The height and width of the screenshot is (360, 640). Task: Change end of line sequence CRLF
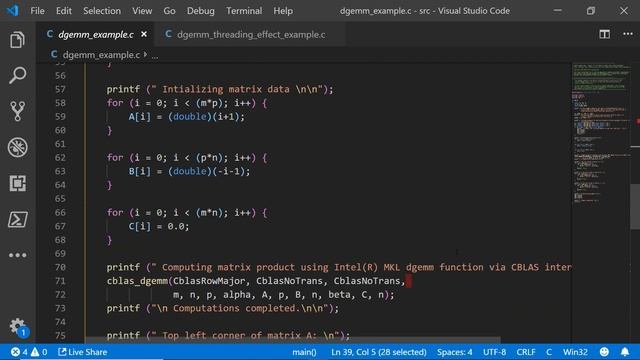[526, 352]
